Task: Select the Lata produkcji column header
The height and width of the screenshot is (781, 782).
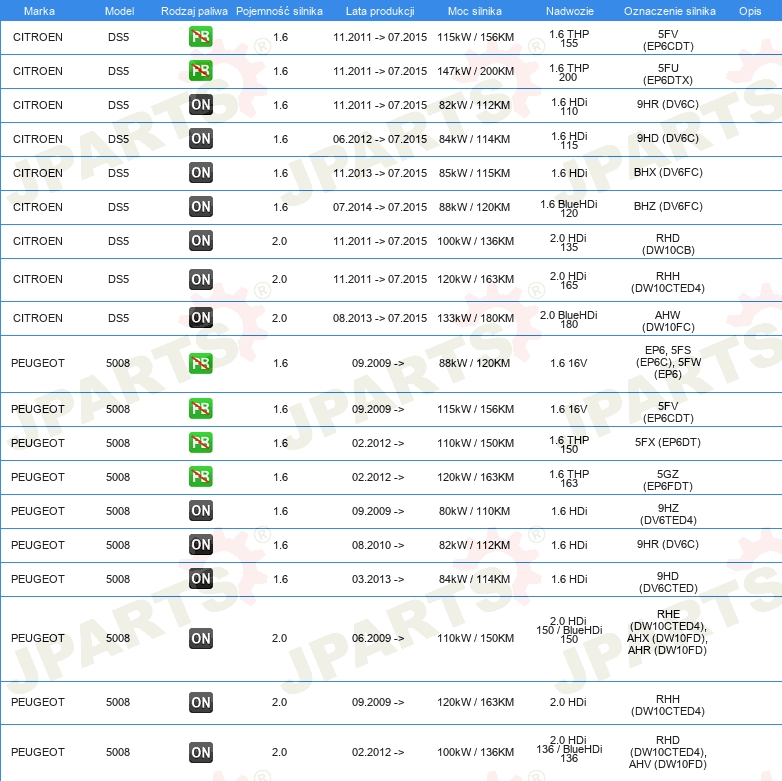Action: pyautogui.click(x=380, y=10)
